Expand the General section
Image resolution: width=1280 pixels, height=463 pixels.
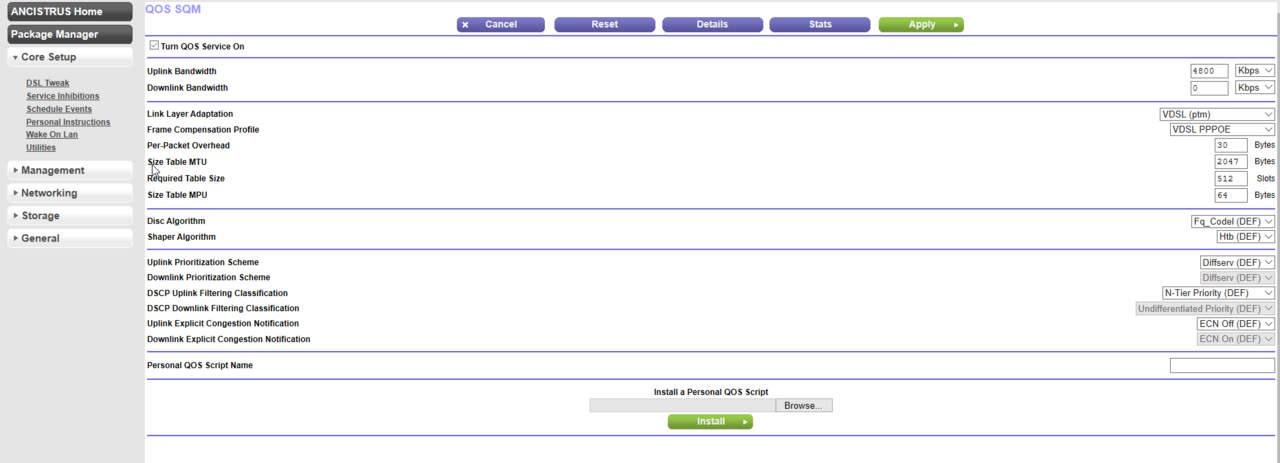pyautogui.click(x=70, y=238)
